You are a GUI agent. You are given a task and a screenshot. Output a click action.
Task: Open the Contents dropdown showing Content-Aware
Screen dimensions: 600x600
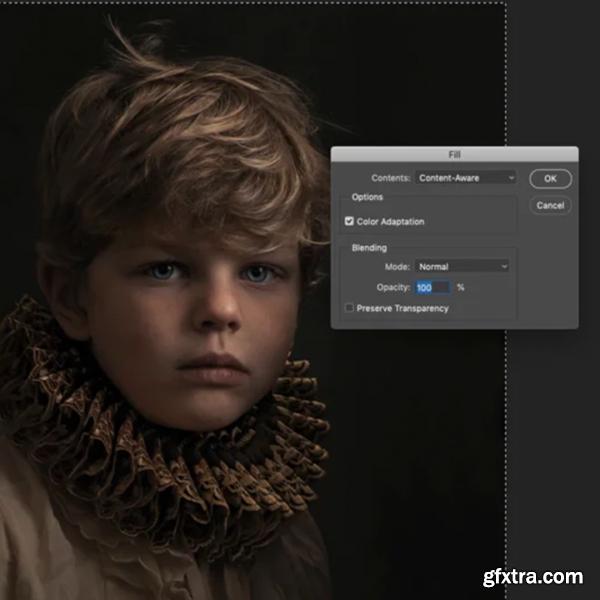tap(463, 178)
